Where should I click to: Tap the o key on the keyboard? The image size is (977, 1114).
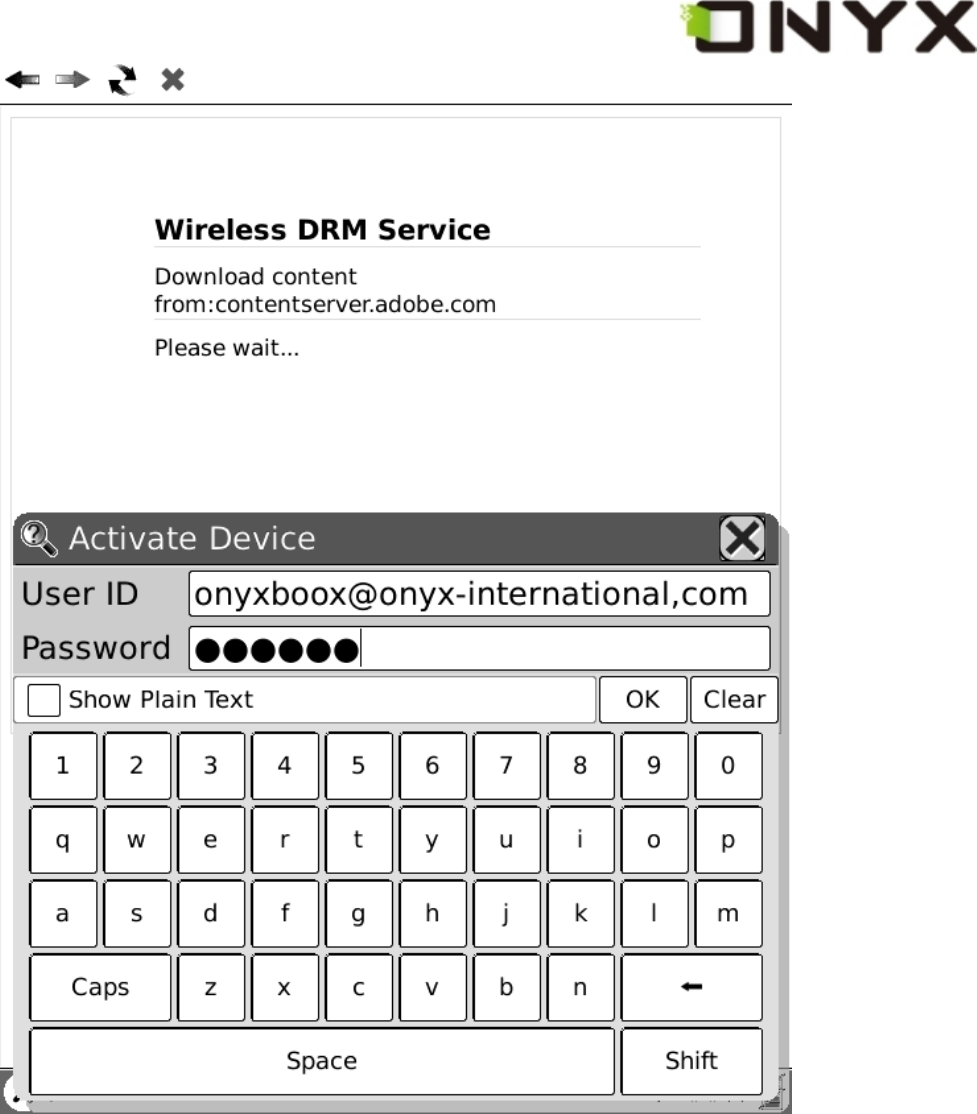[x=654, y=840]
